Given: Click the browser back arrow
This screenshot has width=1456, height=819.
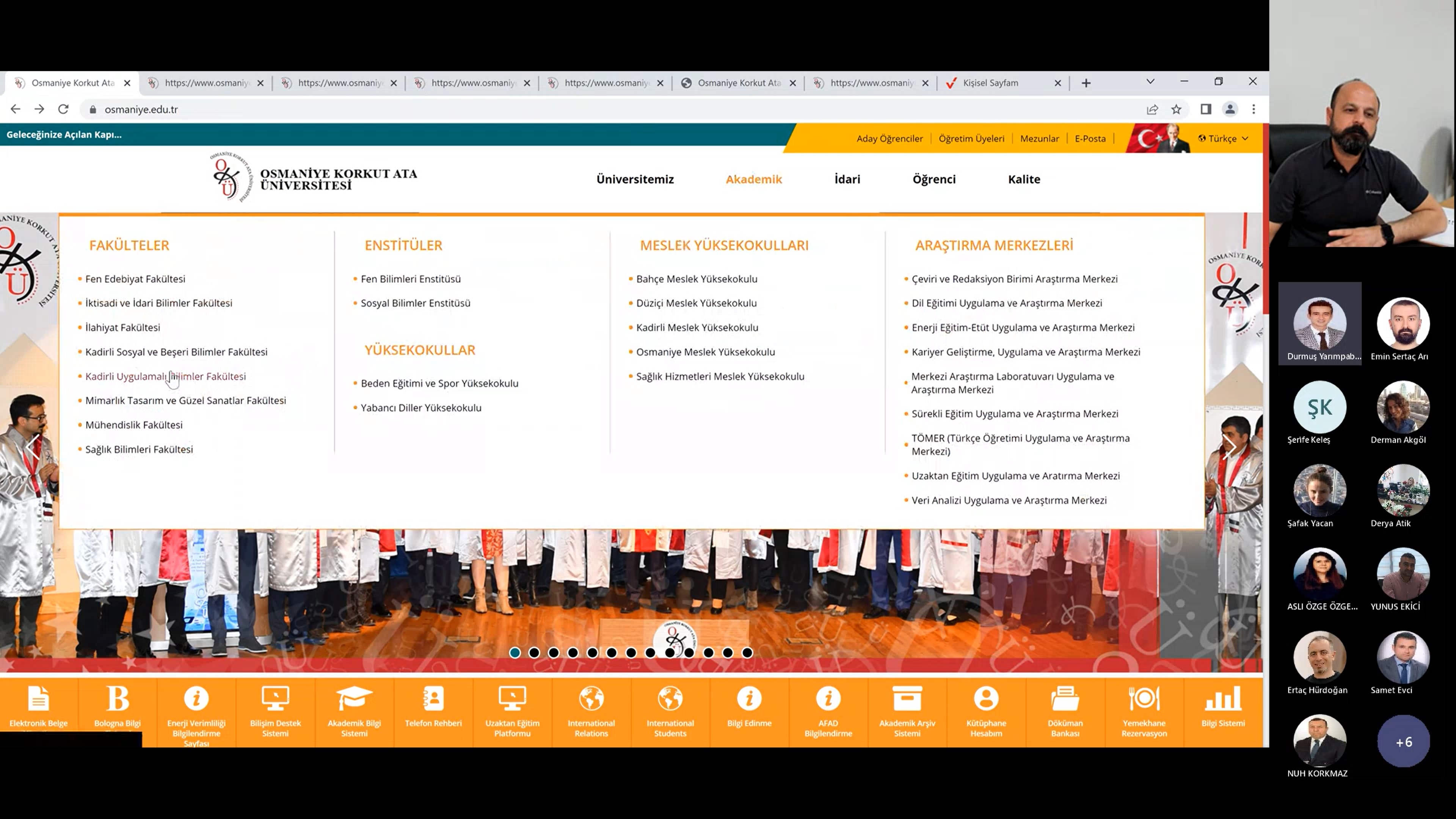Looking at the screenshot, I should click(15, 109).
